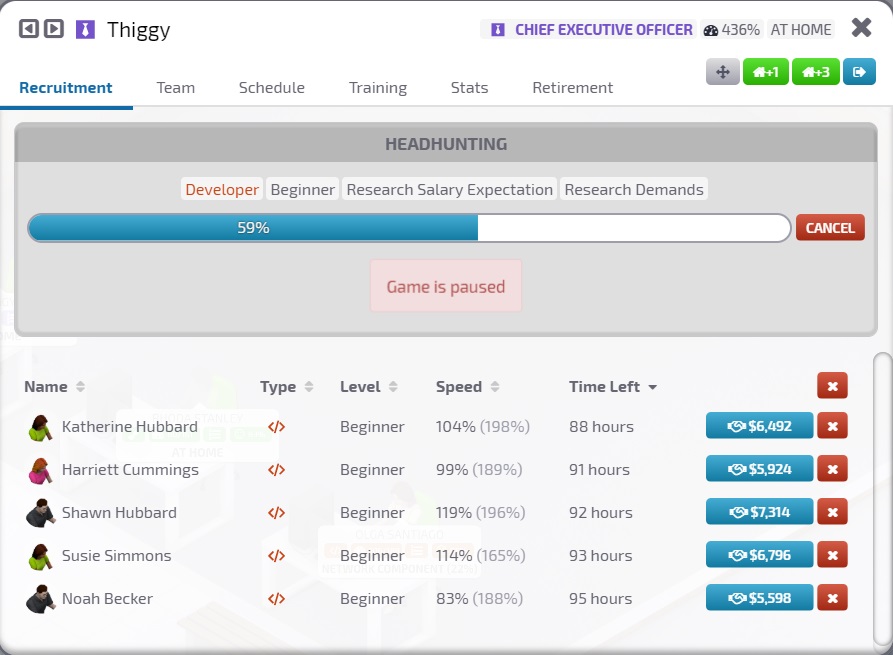The width and height of the screenshot is (893, 655).
Task: Click the candidate list scrollbar
Action: [x=882, y=501]
